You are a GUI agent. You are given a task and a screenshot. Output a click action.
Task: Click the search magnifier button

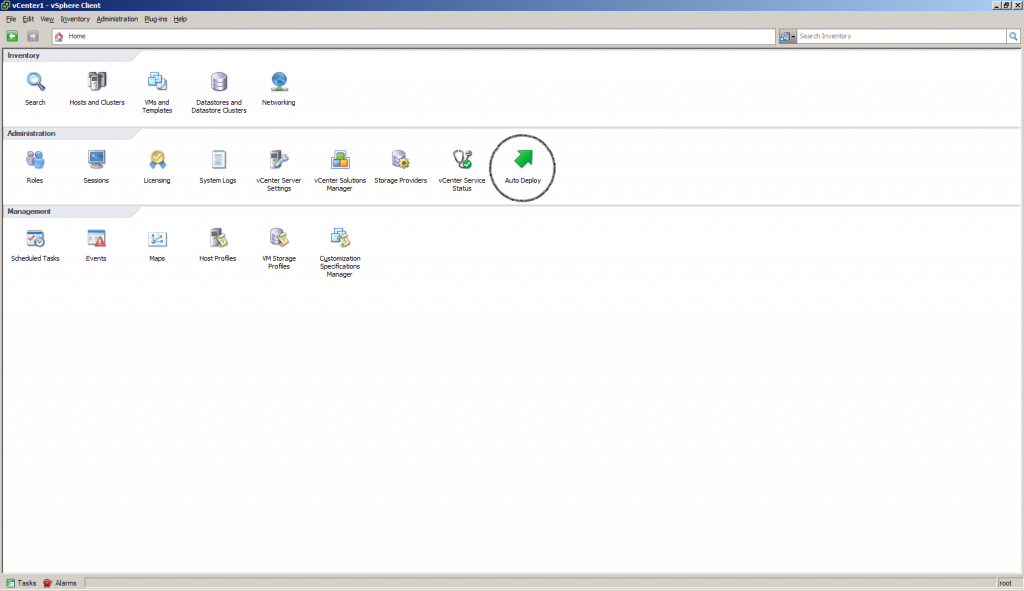[x=1013, y=37]
